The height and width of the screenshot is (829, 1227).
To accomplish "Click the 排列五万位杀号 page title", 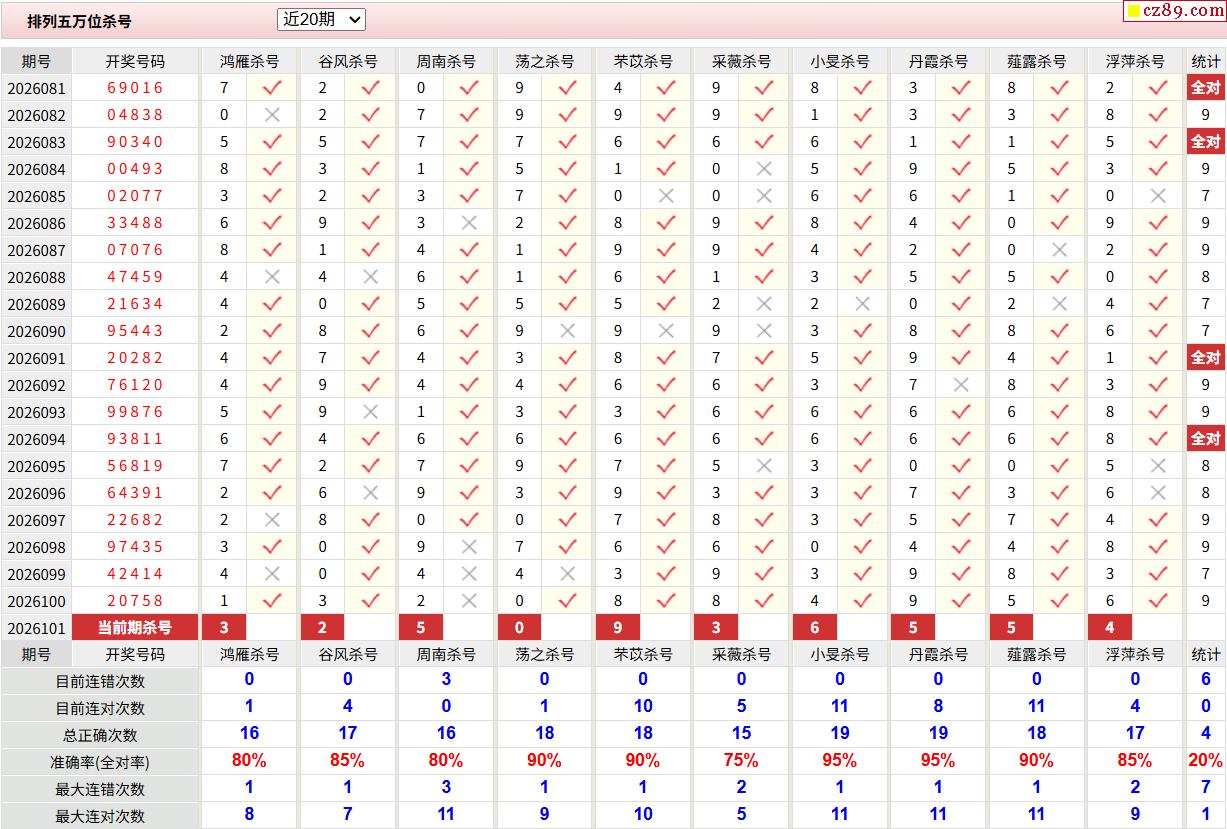I will pyautogui.click(x=79, y=21).
